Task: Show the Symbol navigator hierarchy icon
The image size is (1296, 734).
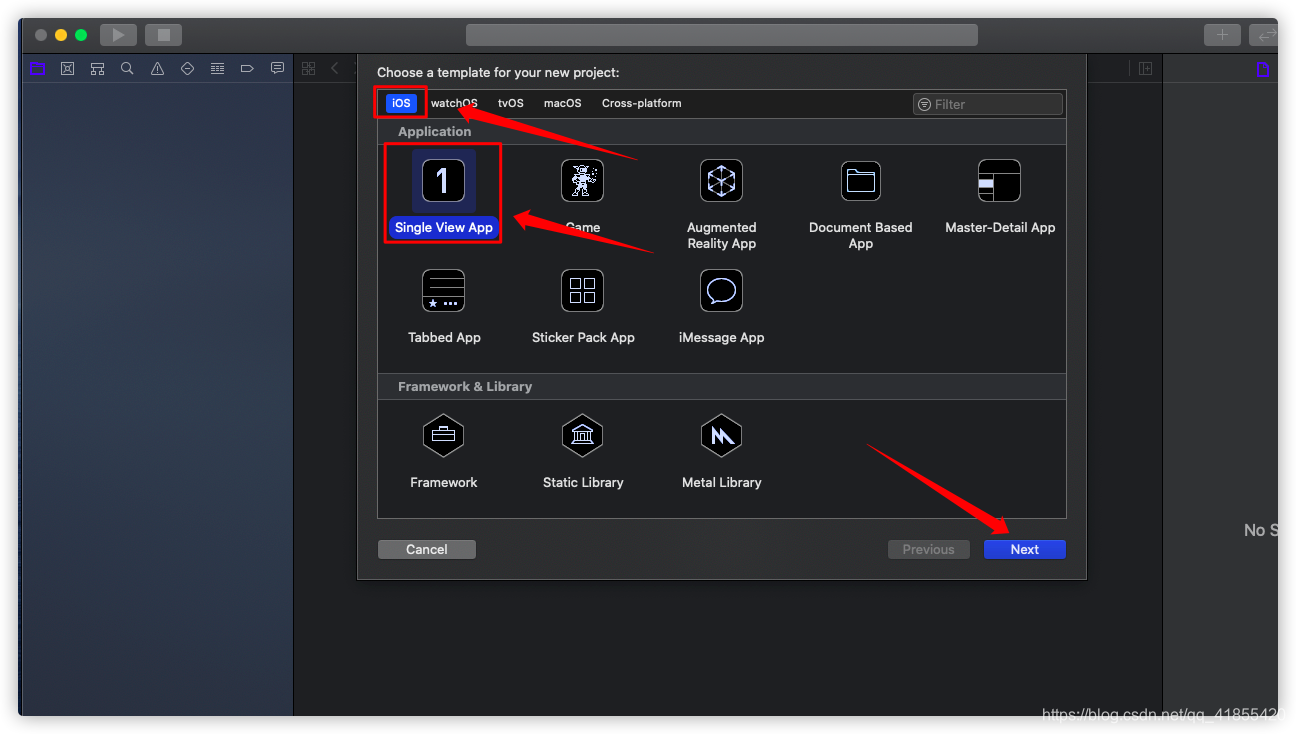Action: tap(97, 69)
